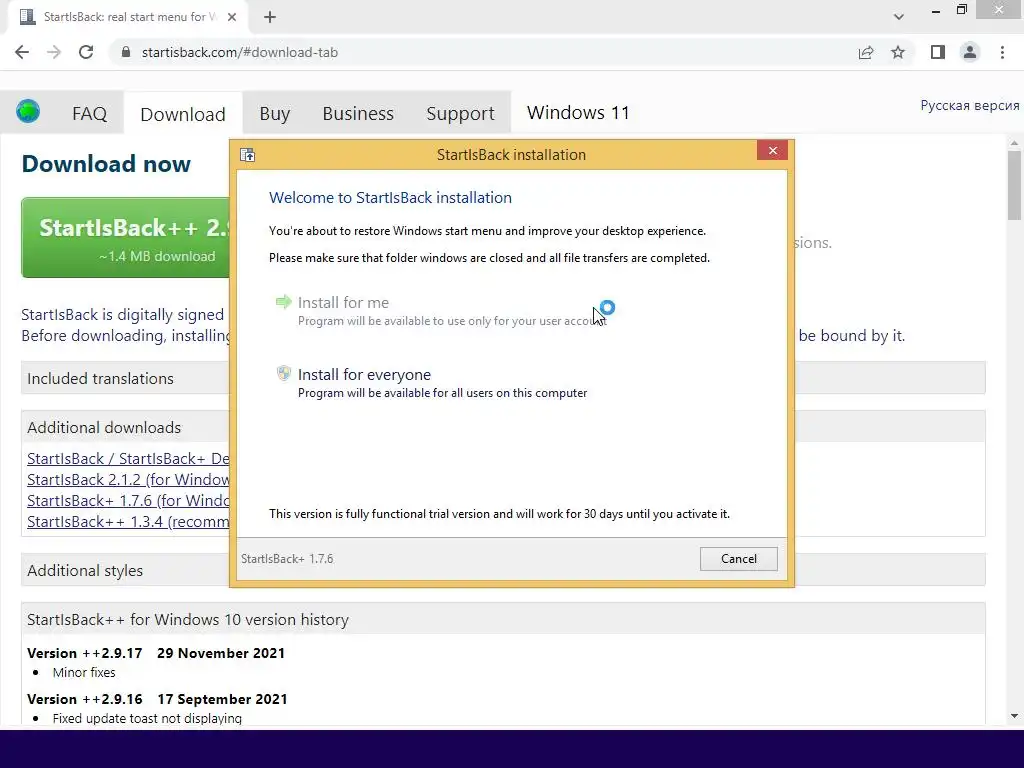Open the Business tab
Screen dimensions: 1024x768
[x=358, y=114]
